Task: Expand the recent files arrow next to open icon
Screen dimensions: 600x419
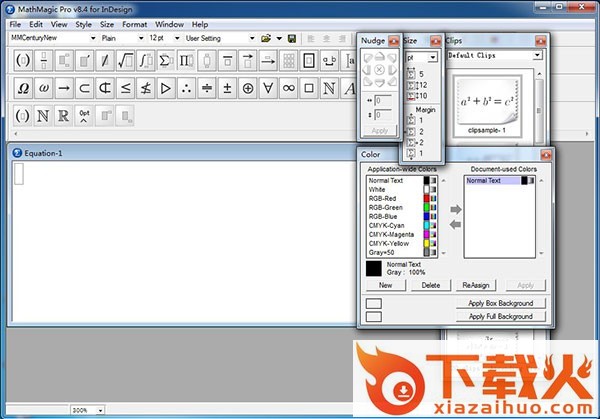Action: coord(279,38)
